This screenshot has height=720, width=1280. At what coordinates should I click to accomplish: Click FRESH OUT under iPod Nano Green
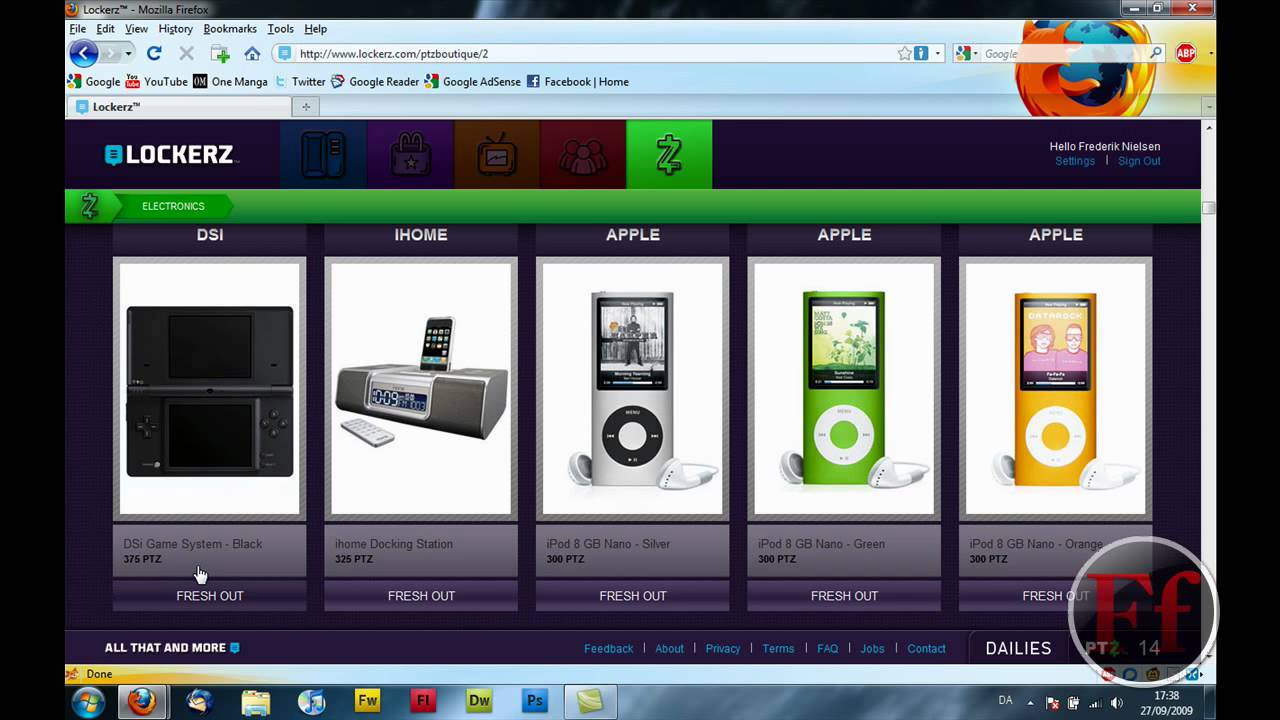(844, 596)
